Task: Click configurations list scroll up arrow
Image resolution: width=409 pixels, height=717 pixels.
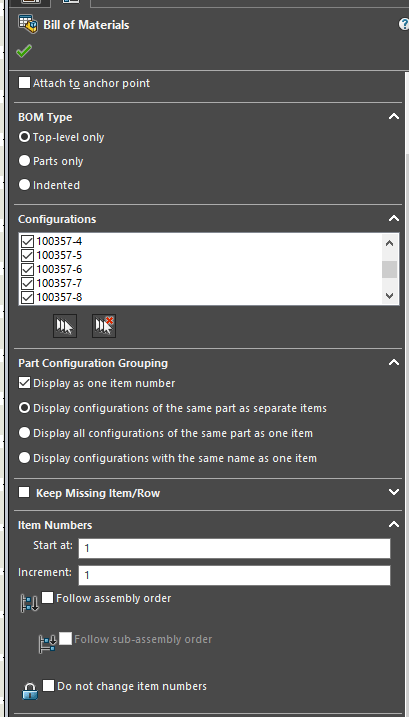Action: click(x=389, y=243)
